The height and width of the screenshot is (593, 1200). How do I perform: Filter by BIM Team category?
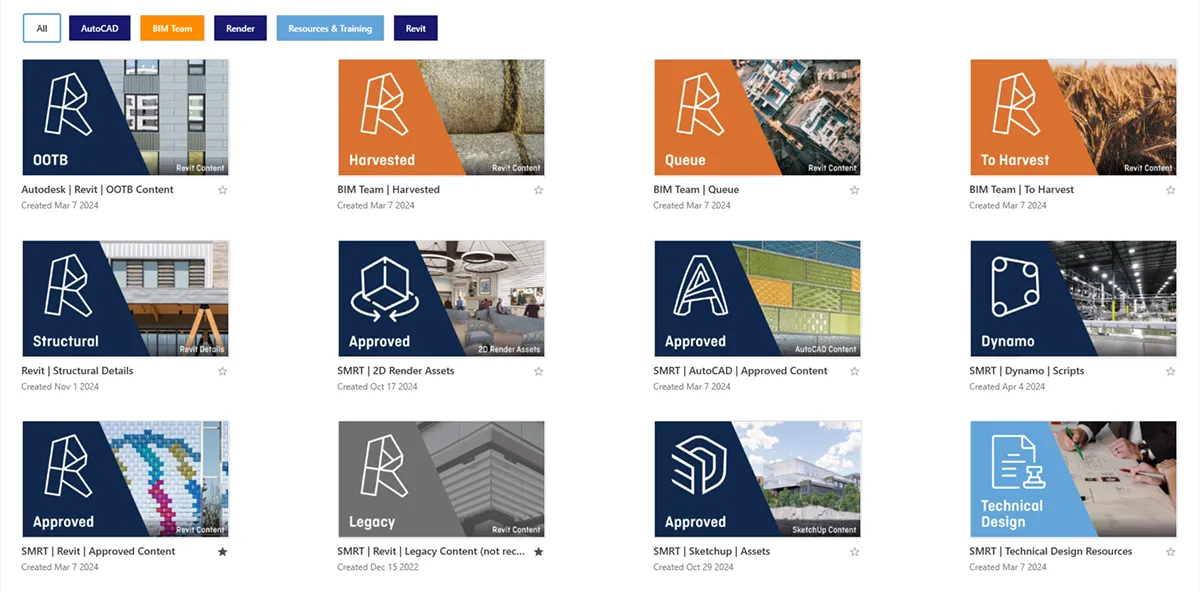(172, 28)
